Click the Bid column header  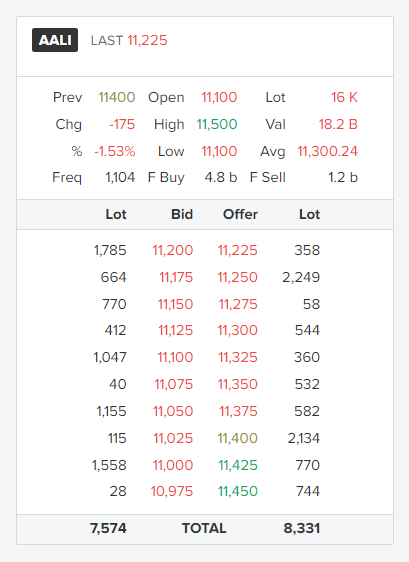[182, 214]
